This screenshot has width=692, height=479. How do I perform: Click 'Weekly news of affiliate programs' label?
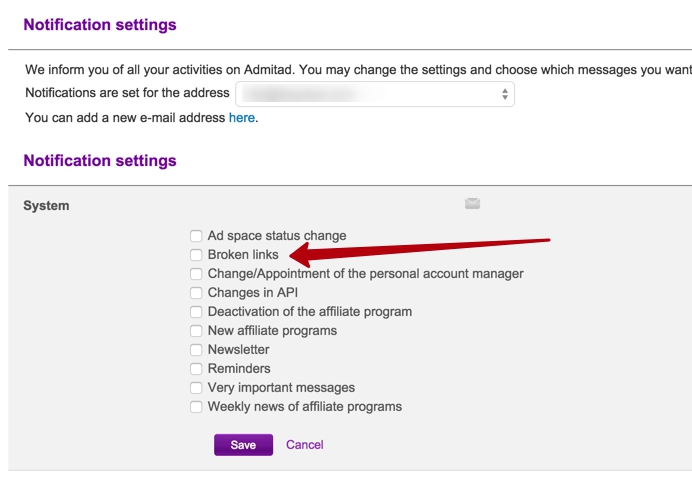coord(305,407)
